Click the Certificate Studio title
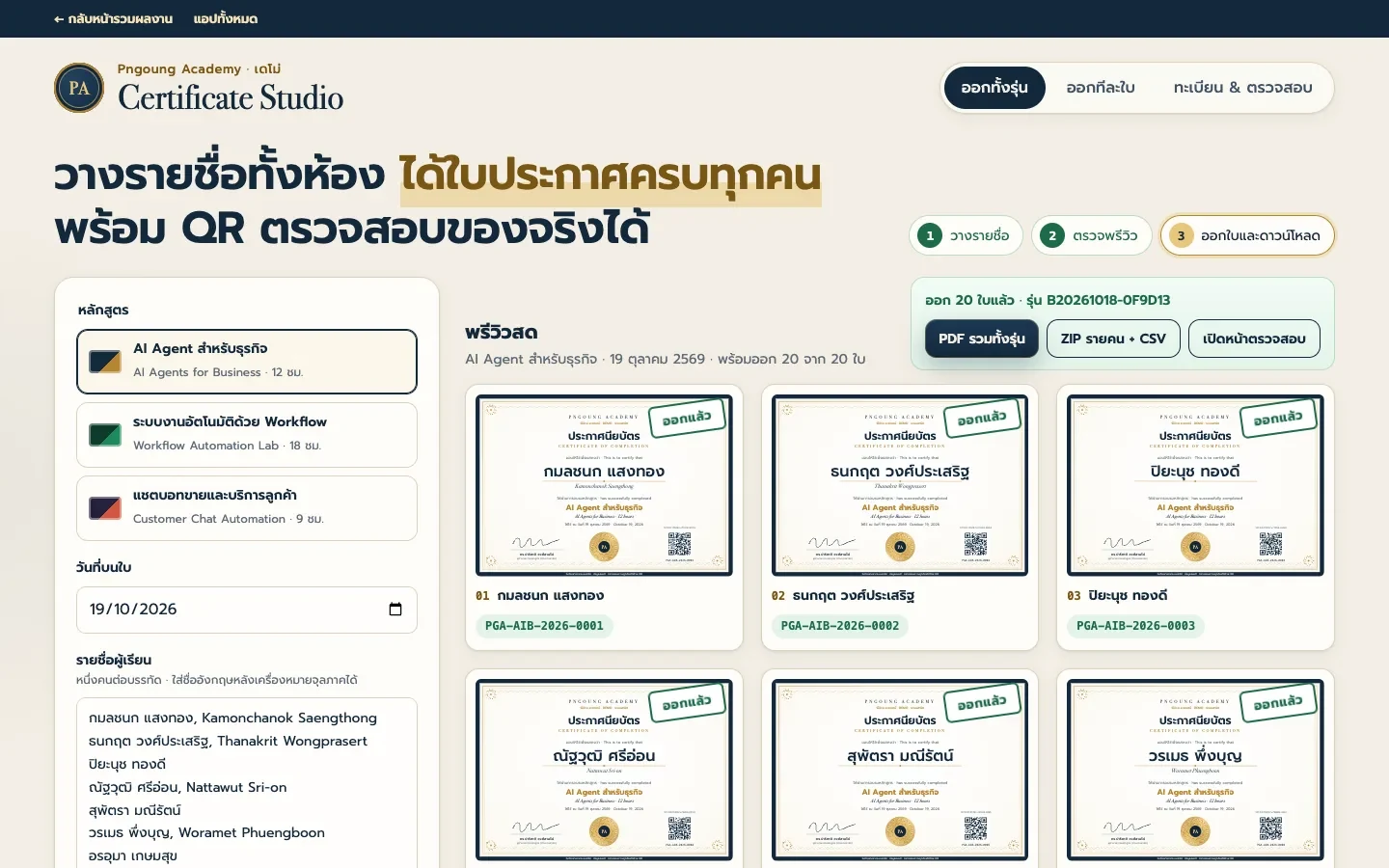This screenshot has height=868, width=1389. [231, 97]
